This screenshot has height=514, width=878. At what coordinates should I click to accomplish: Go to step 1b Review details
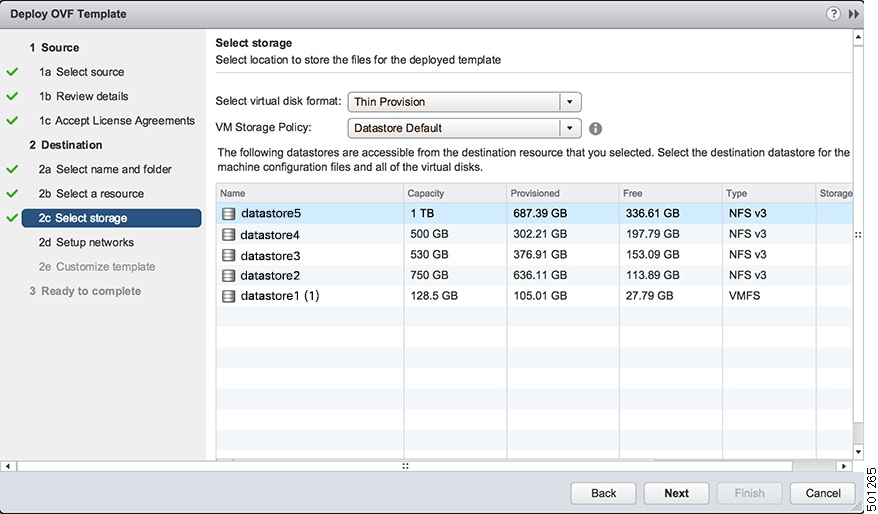pyautogui.click(x=83, y=96)
